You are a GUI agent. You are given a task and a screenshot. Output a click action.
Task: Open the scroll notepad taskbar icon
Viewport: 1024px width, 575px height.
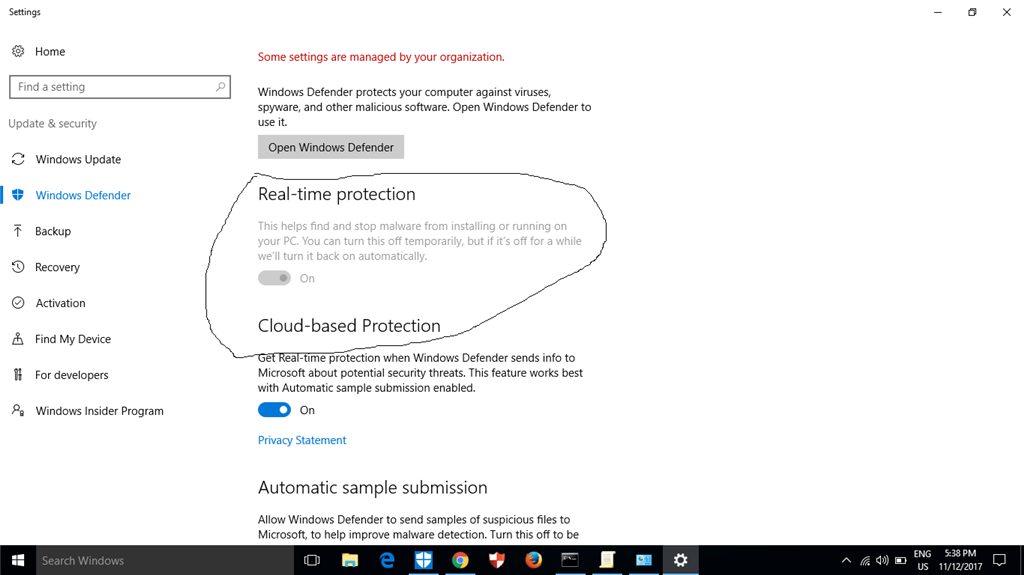[607, 560]
